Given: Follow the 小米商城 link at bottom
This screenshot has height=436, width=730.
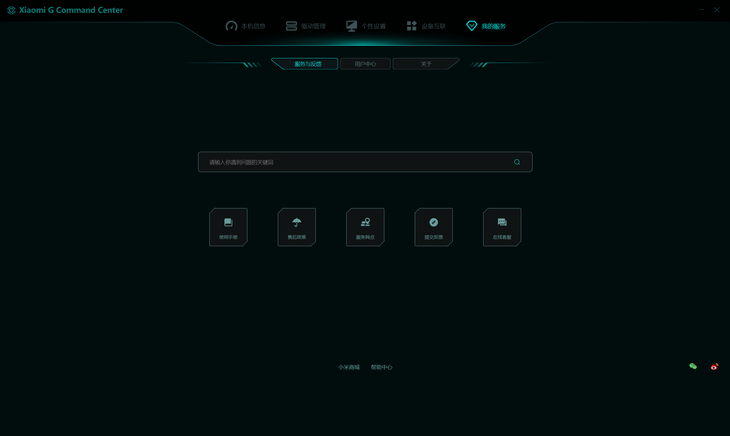Looking at the screenshot, I should click(x=349, y=367).
